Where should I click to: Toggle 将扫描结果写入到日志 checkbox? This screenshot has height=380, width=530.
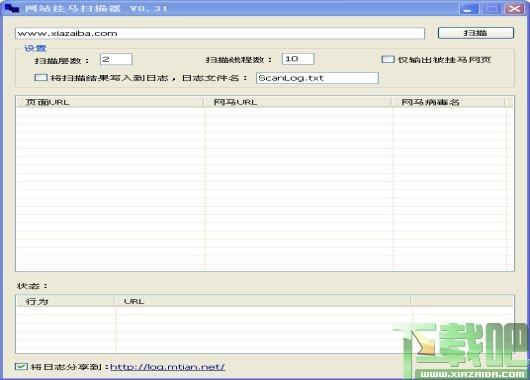click(41, 78)
